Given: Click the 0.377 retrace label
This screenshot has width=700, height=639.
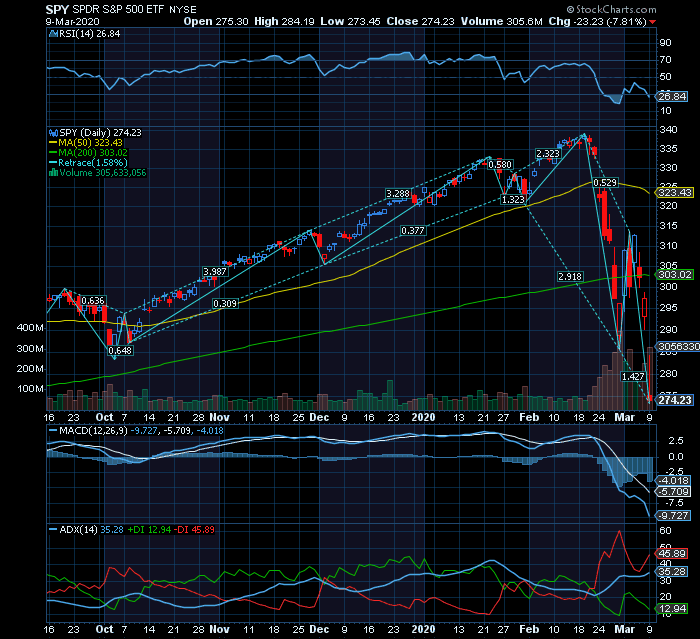Looking at the screenshot, I should coord(412,230).
